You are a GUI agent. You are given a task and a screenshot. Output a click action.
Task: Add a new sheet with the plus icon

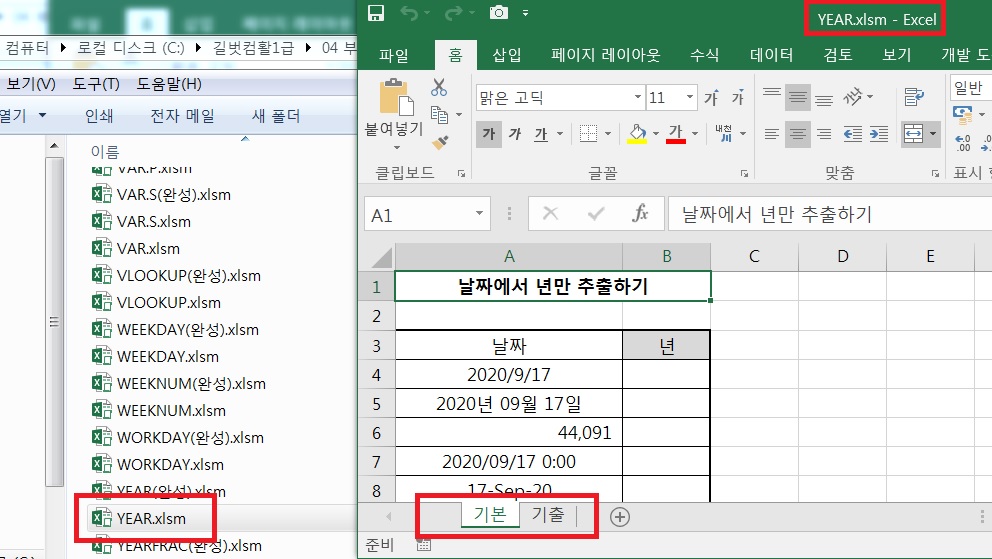(620, 516)
